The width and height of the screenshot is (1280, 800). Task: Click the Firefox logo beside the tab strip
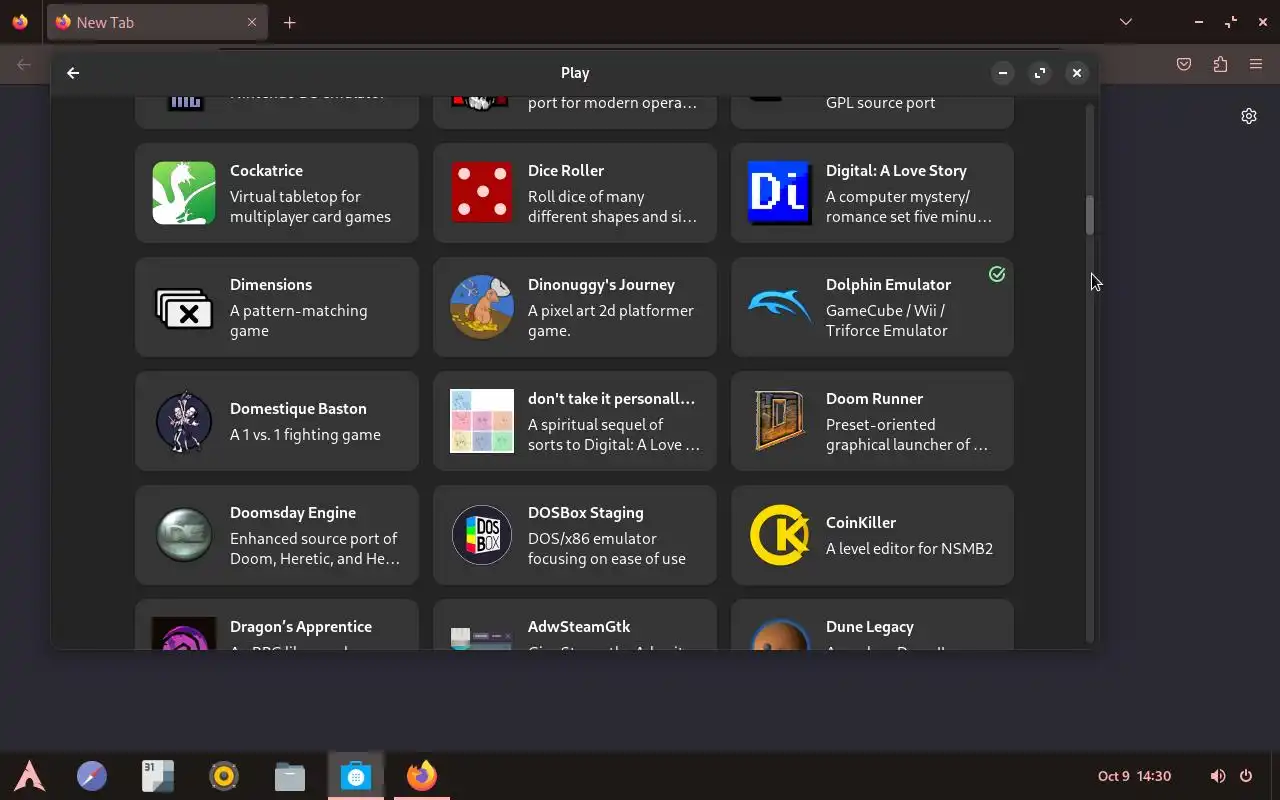[x=20, y=22]
